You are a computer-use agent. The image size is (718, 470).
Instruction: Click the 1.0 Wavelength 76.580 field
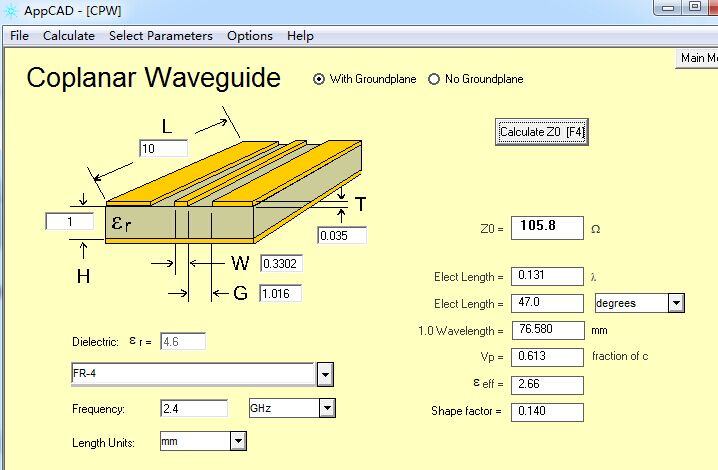[x=547, y=330]
